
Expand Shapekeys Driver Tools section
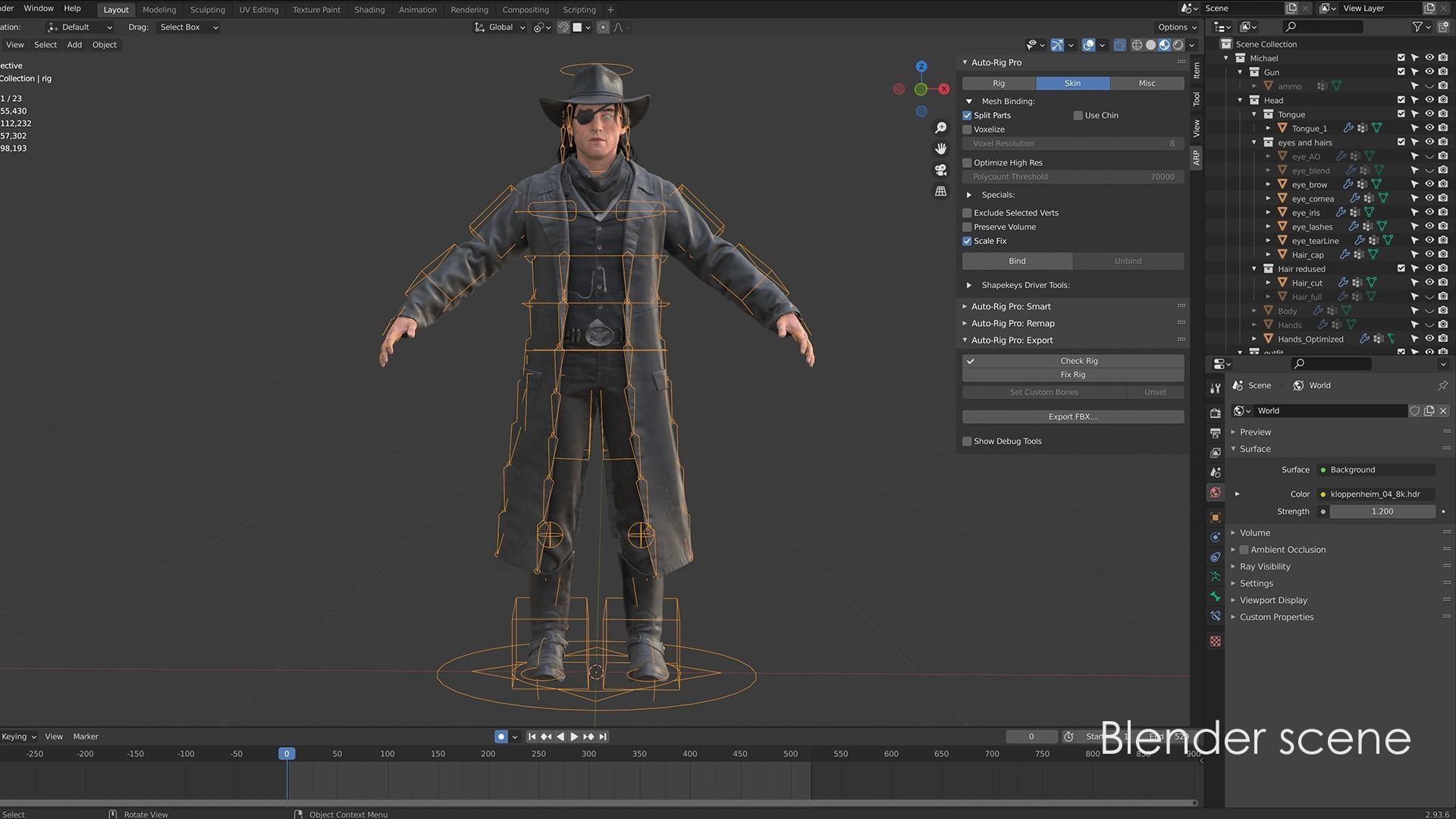968,285
